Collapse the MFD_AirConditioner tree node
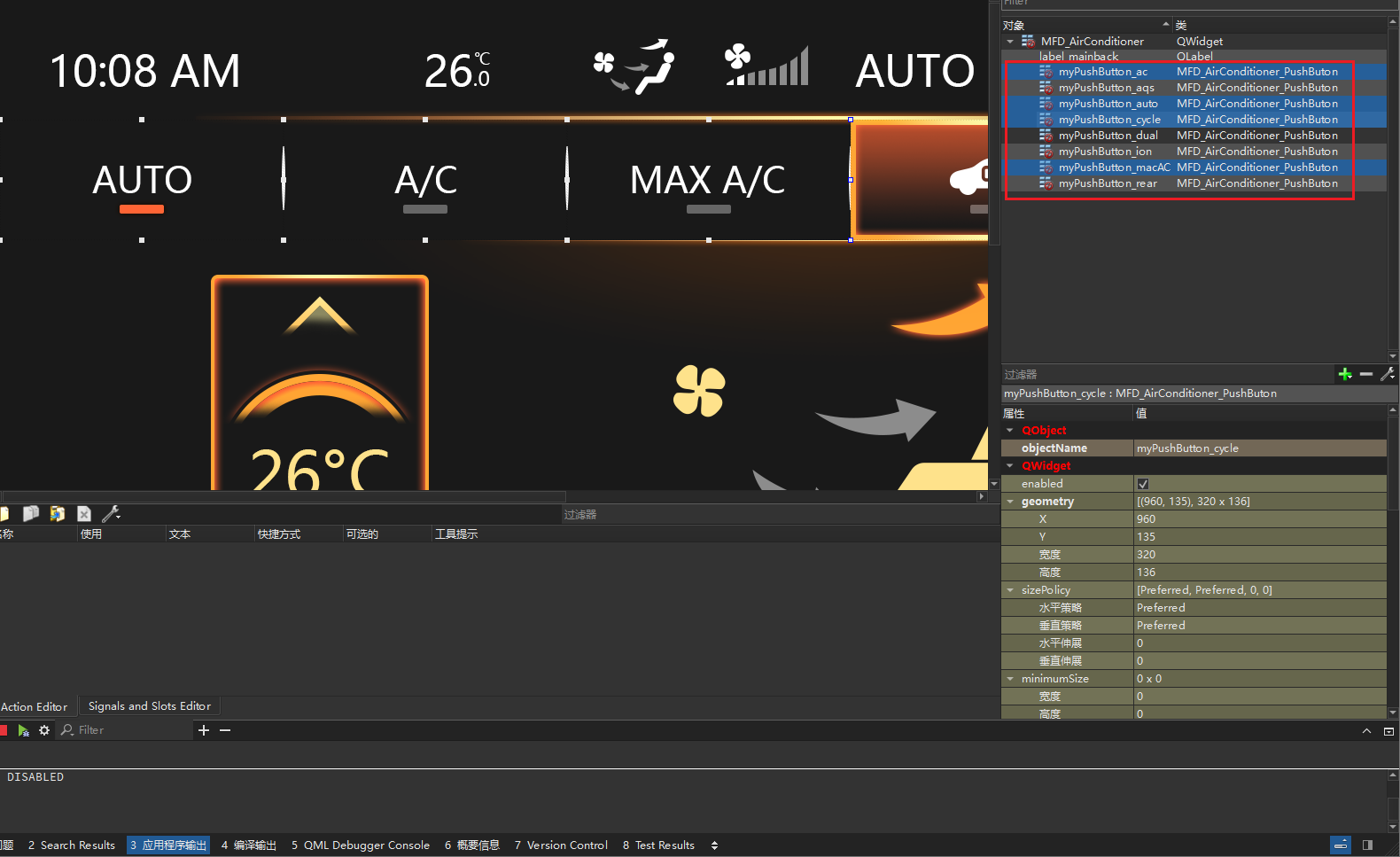 coord(1010,42)
